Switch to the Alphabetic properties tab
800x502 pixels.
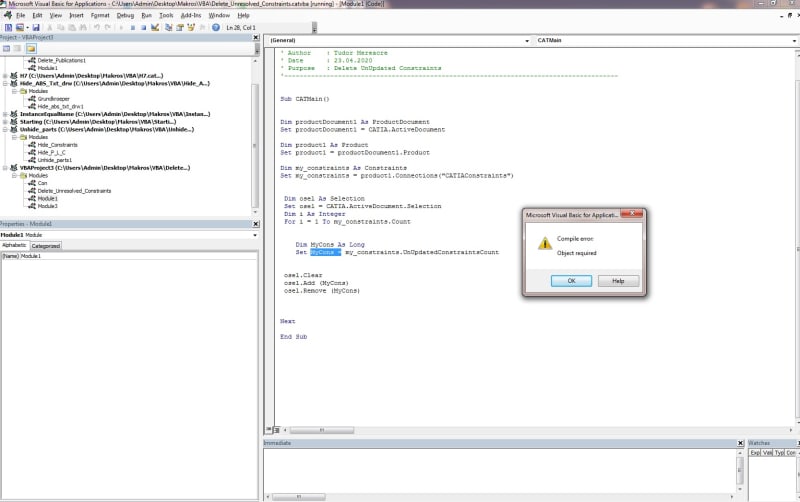coord(14,245)
